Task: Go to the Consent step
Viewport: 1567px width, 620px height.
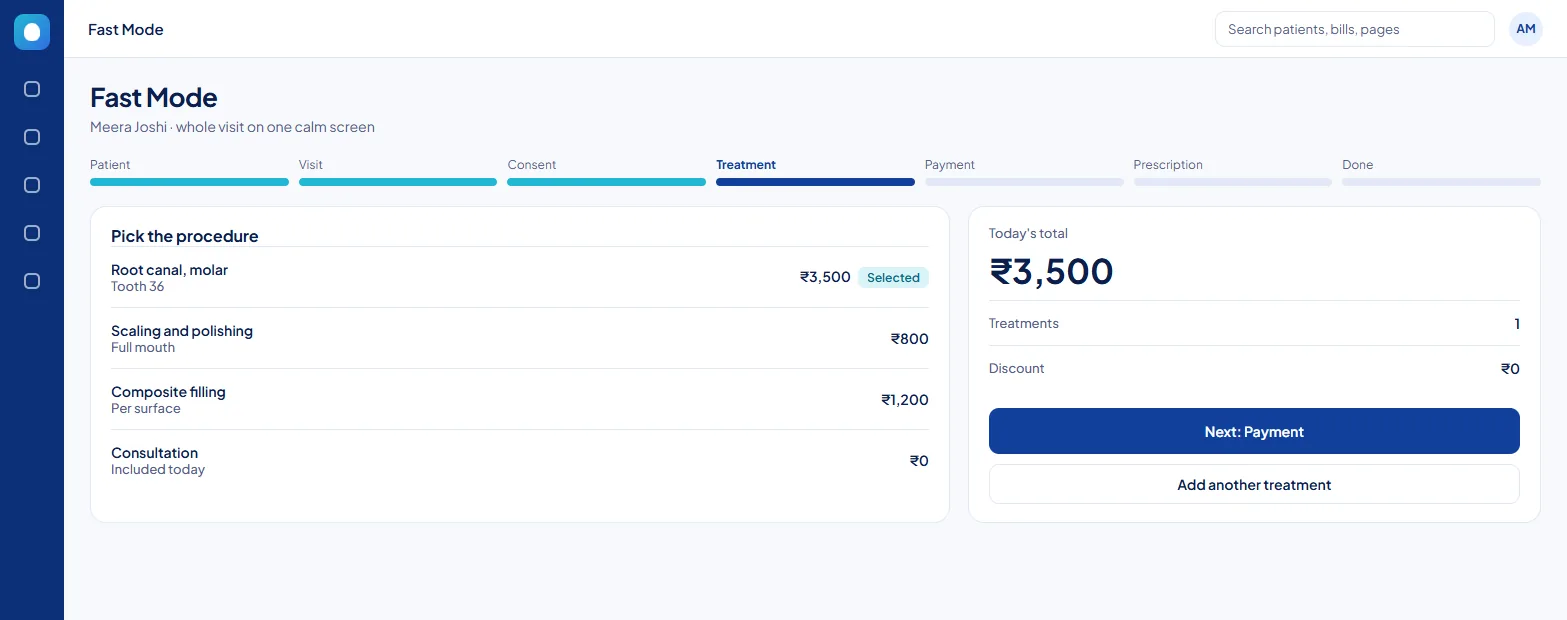Action: pos(606,172)
